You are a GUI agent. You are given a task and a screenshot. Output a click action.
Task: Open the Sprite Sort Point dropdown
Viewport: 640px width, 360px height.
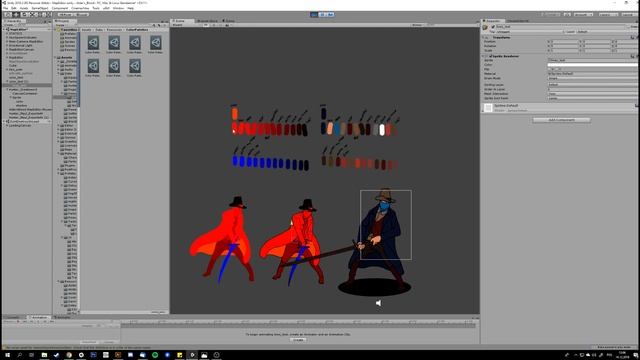[593, 98]
